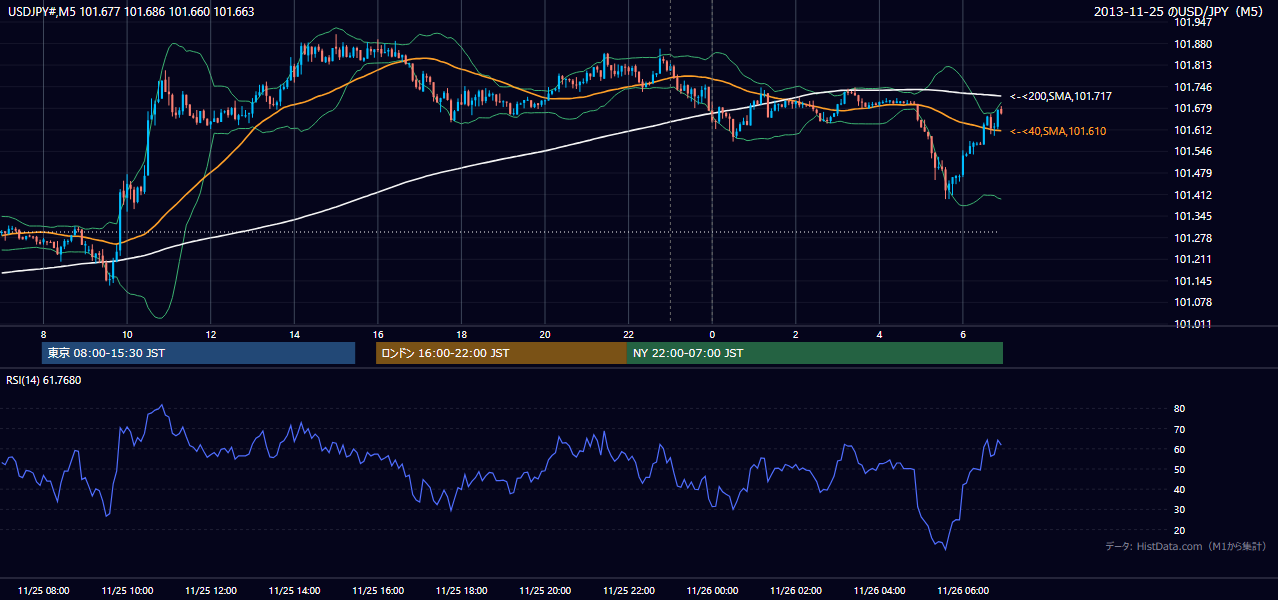Click hour 16 on price chart axis
Screen dimensions: 1278x600
(378, 334)
